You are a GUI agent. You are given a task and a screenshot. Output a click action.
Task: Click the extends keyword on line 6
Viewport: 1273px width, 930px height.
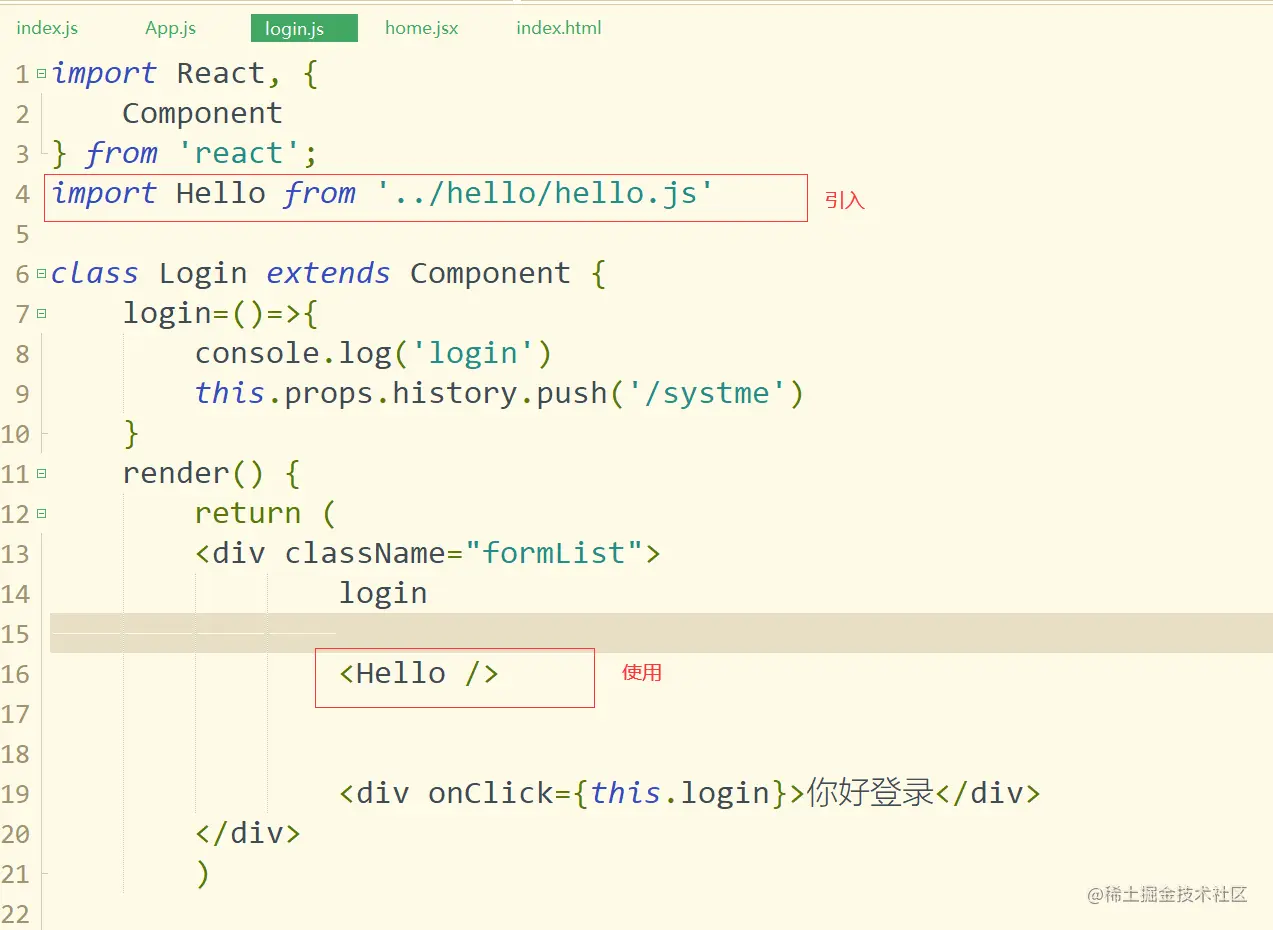328,273
